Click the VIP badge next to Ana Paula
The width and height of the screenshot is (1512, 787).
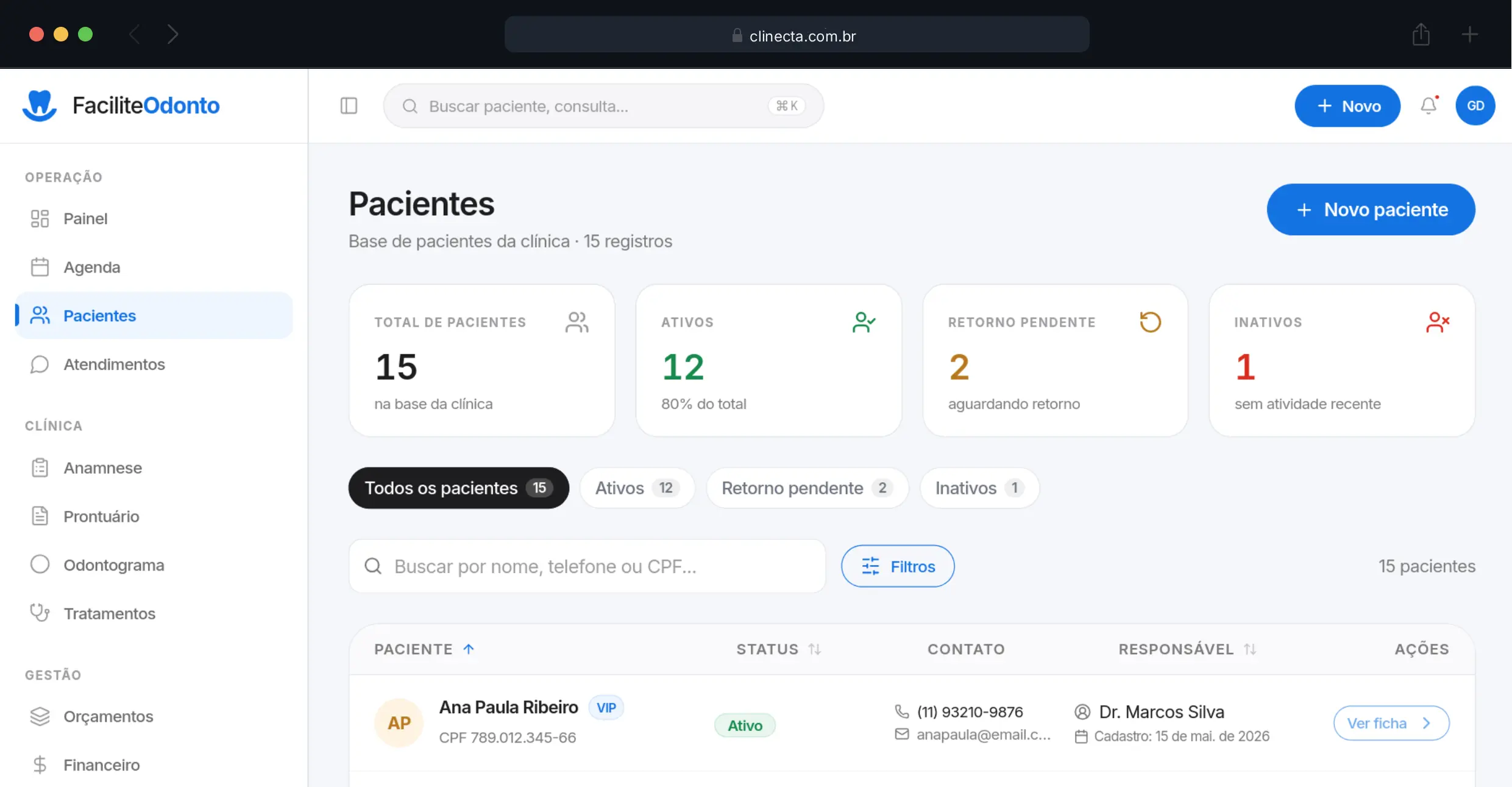pos(606,708)
